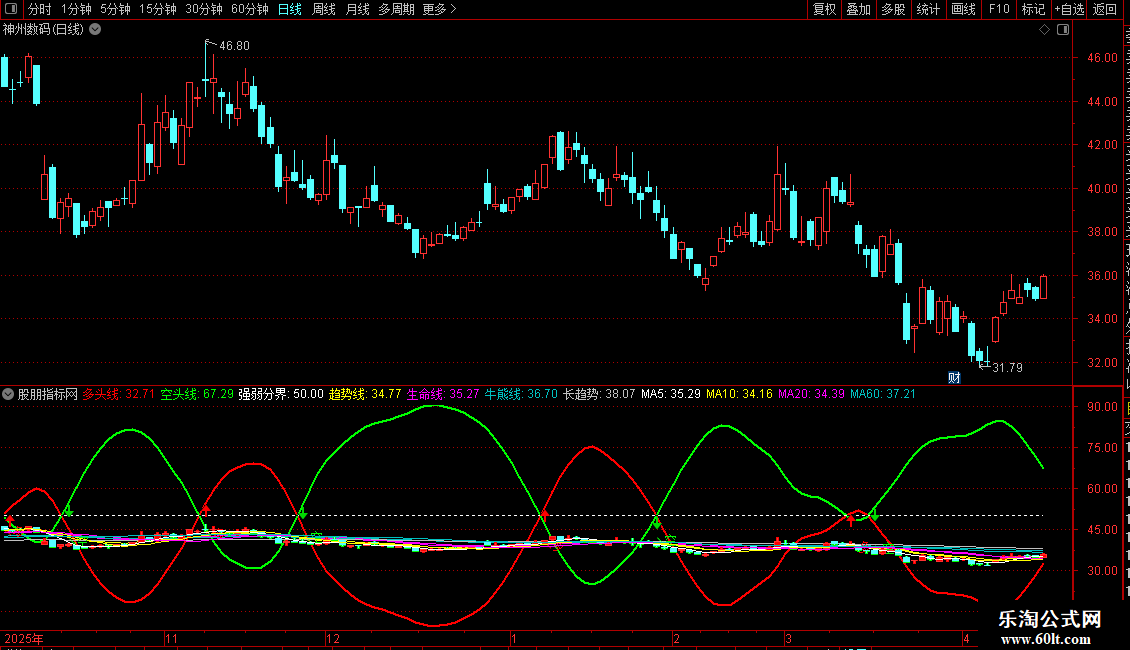Open indicator dropdown beside 股朋指标网
1130x650 pixels.
pos(8,394)
